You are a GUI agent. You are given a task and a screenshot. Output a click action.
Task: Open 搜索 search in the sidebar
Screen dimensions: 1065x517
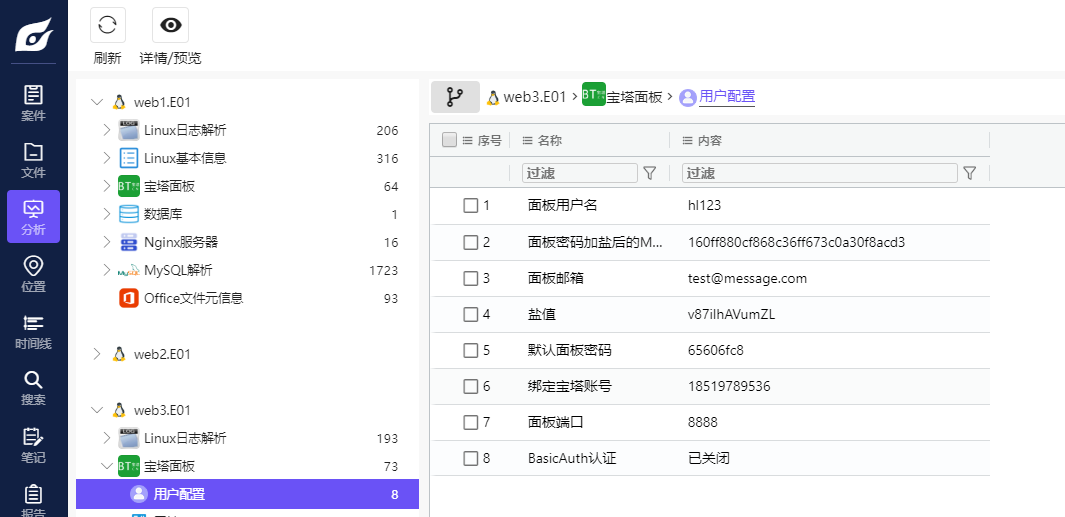click(x=33, y=387)
